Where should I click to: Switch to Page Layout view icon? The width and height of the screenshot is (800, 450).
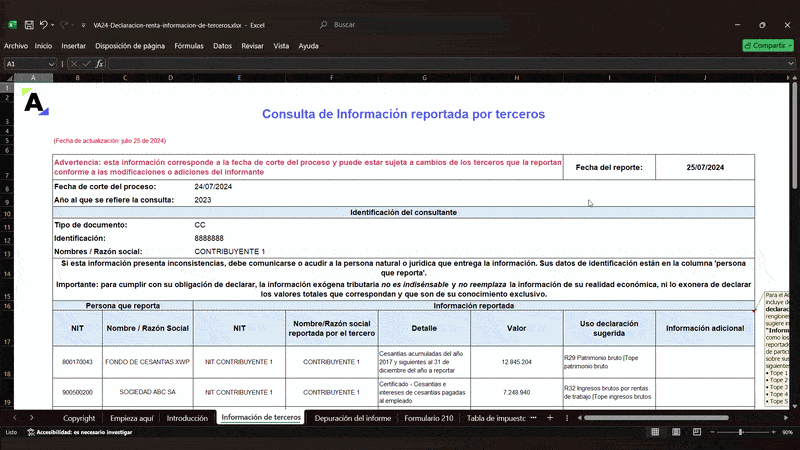point(676,432)
